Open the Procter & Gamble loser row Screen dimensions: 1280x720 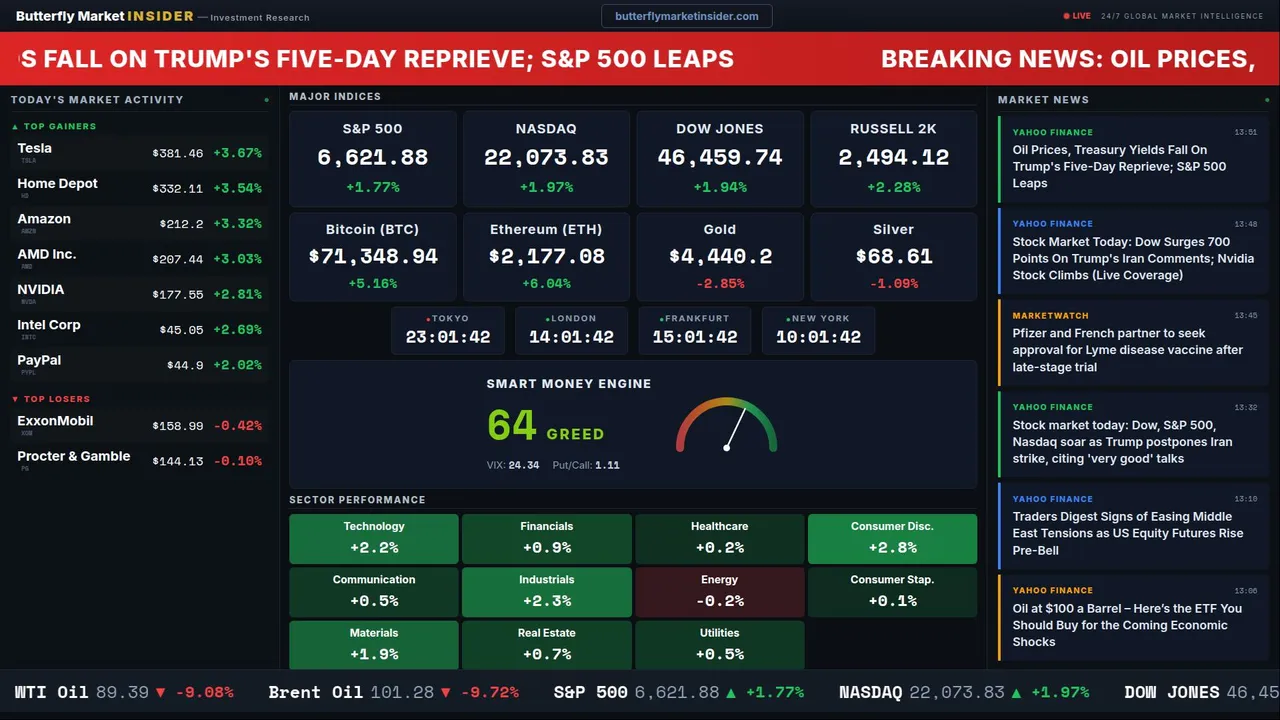pyautogui.click(x=139, y=461)
